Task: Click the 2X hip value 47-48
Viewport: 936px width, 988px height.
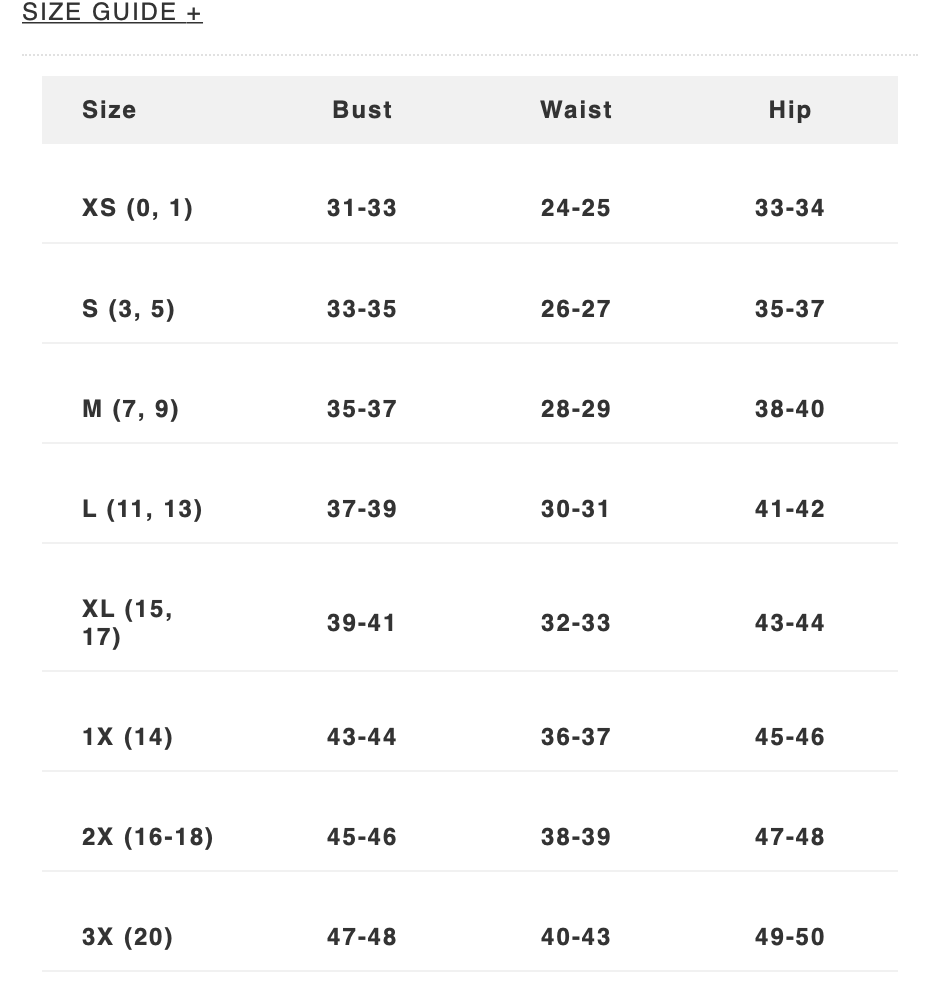Action: (790, 837)
